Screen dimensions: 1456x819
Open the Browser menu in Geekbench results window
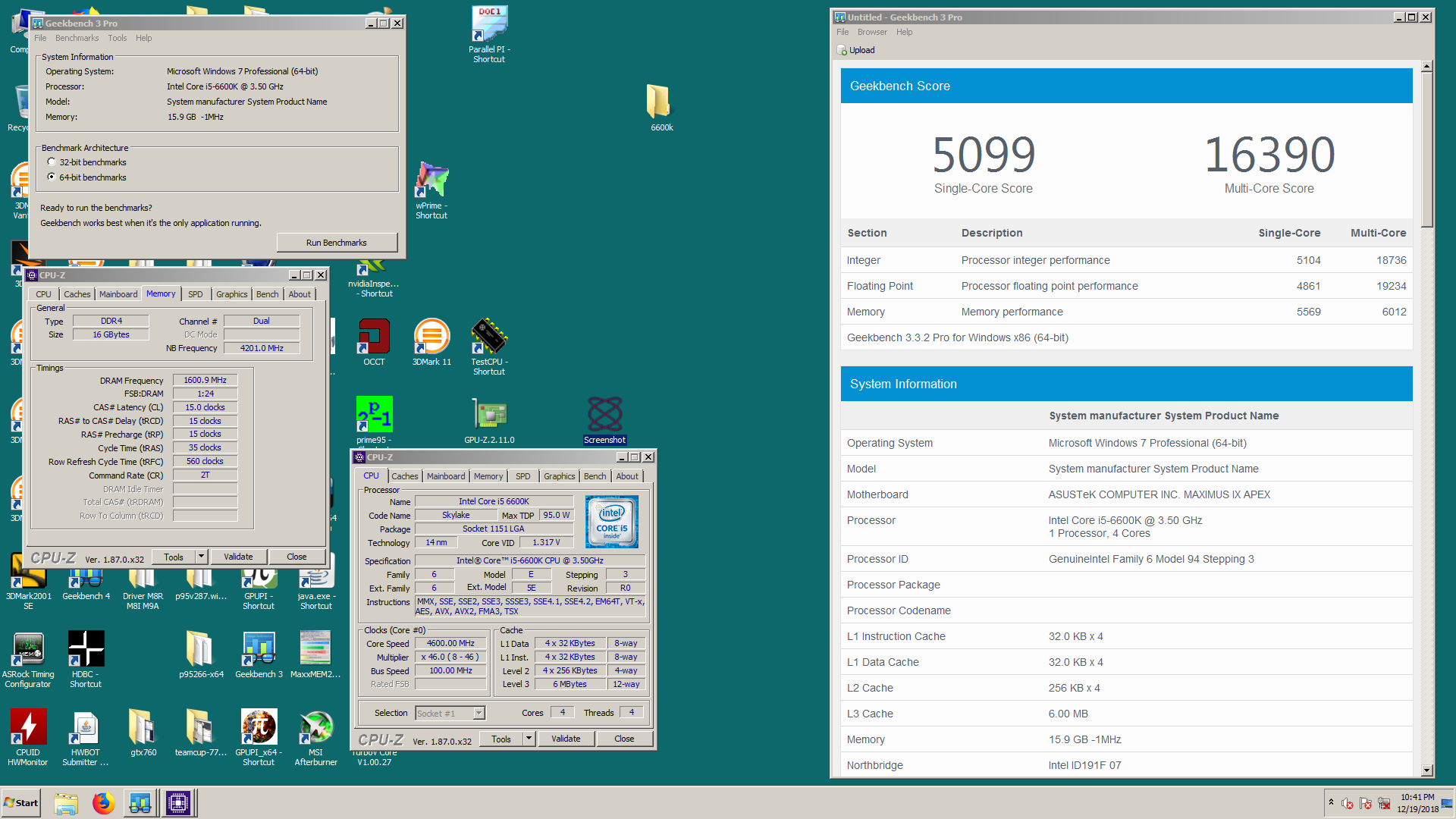pos(872,32)
